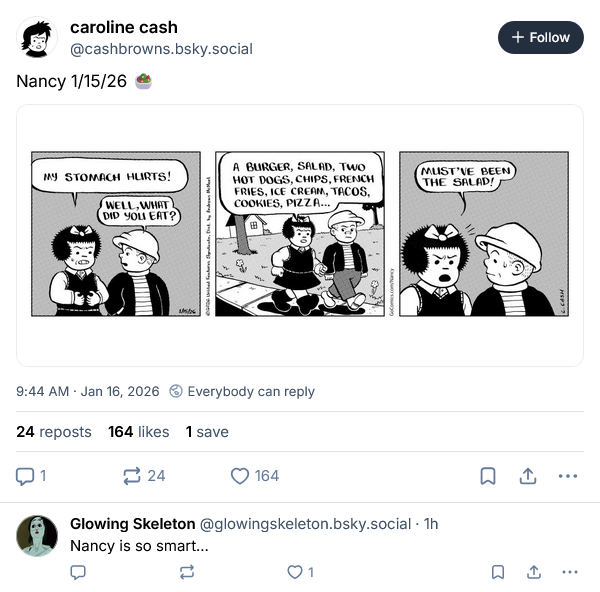
Task: Save Glowing Skeleton's reply with the bookmark
Action: coord(498,572)
